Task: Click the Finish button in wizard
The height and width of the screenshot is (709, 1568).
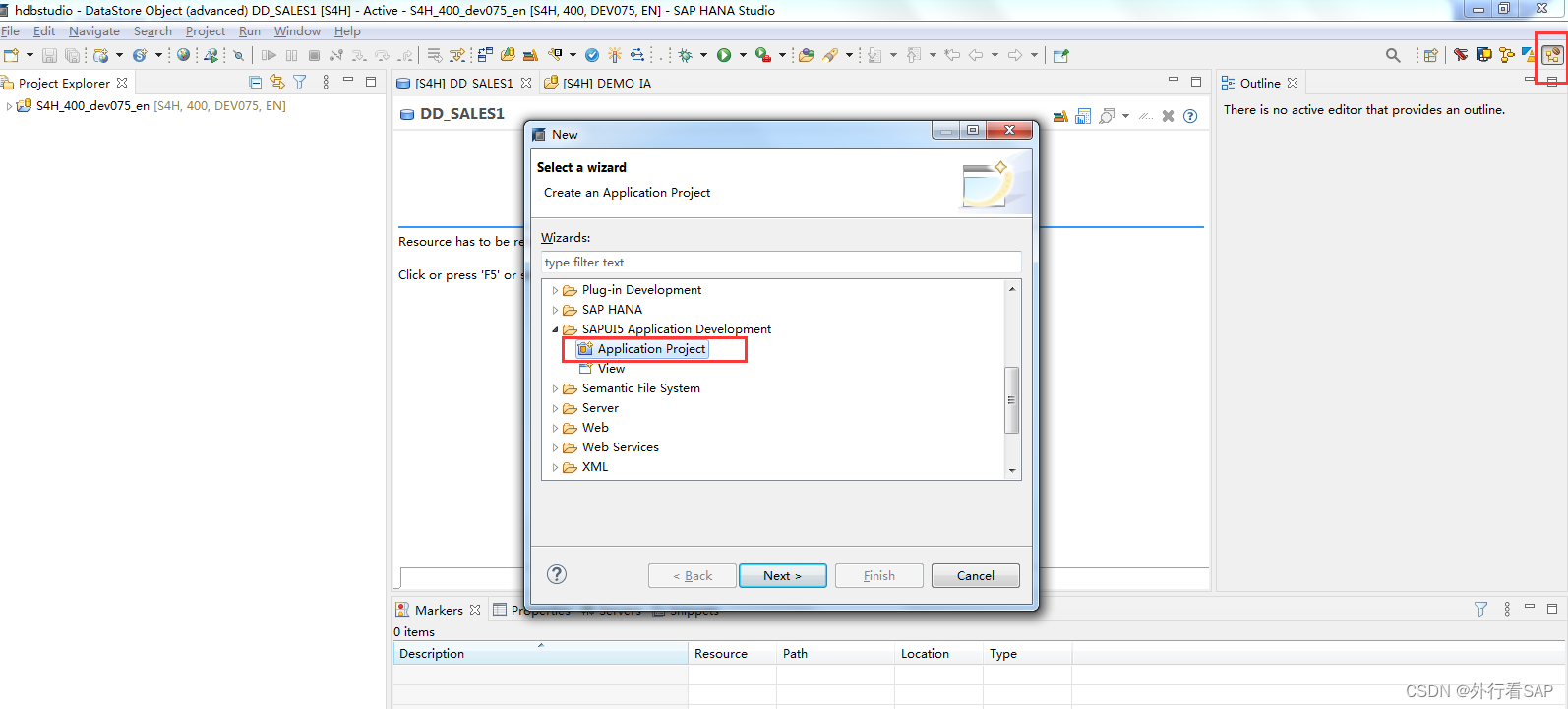Action: click(879, 575)
